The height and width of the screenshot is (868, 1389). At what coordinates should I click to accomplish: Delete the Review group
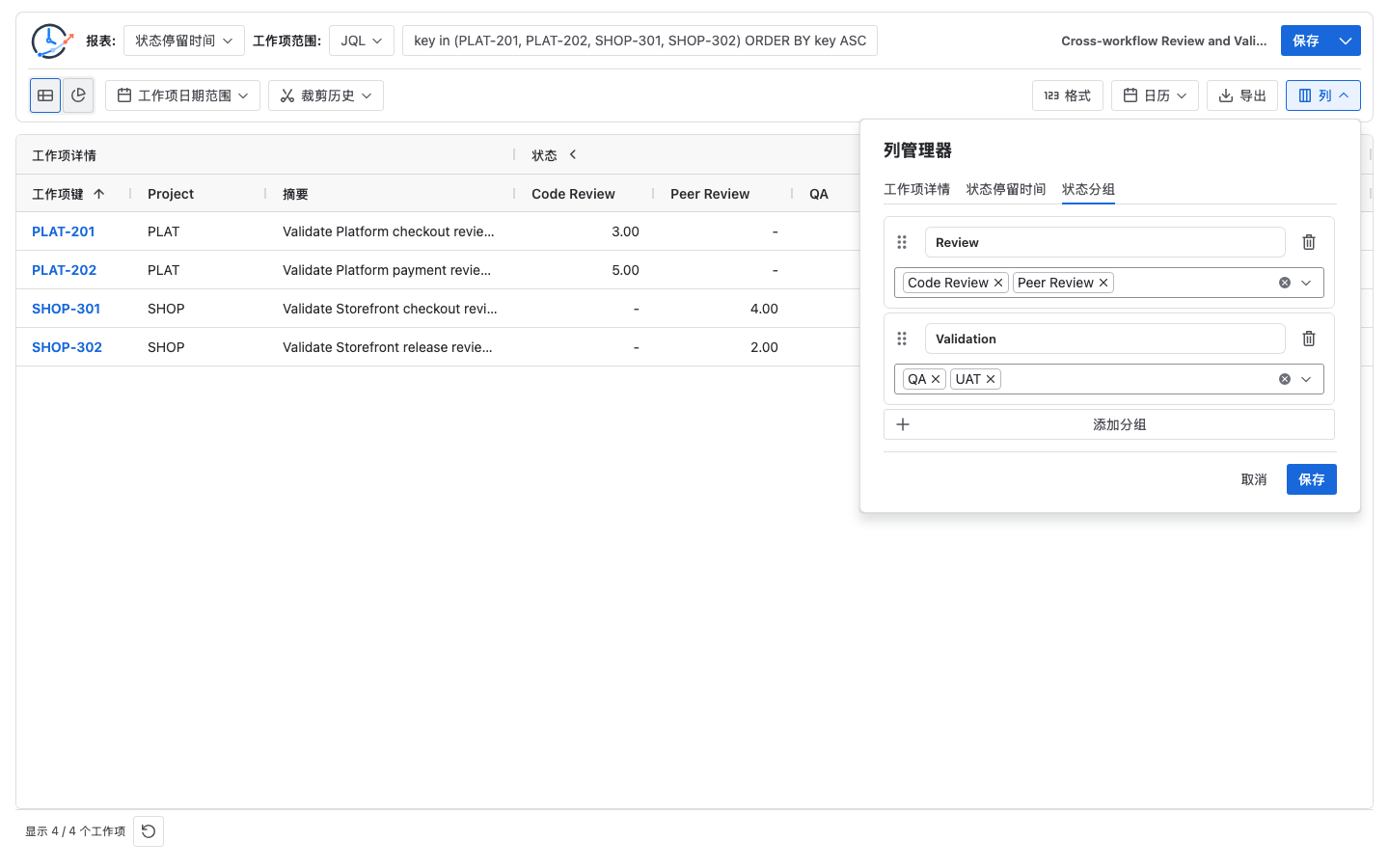click(x=1309, y=242)
